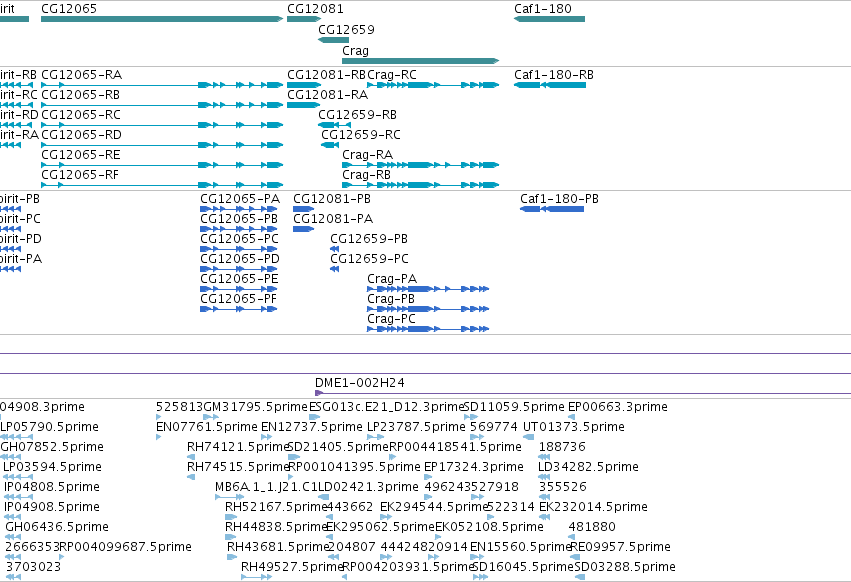Select protein CG12065-PC
851x582 pixels.
[x=239, y=239]
